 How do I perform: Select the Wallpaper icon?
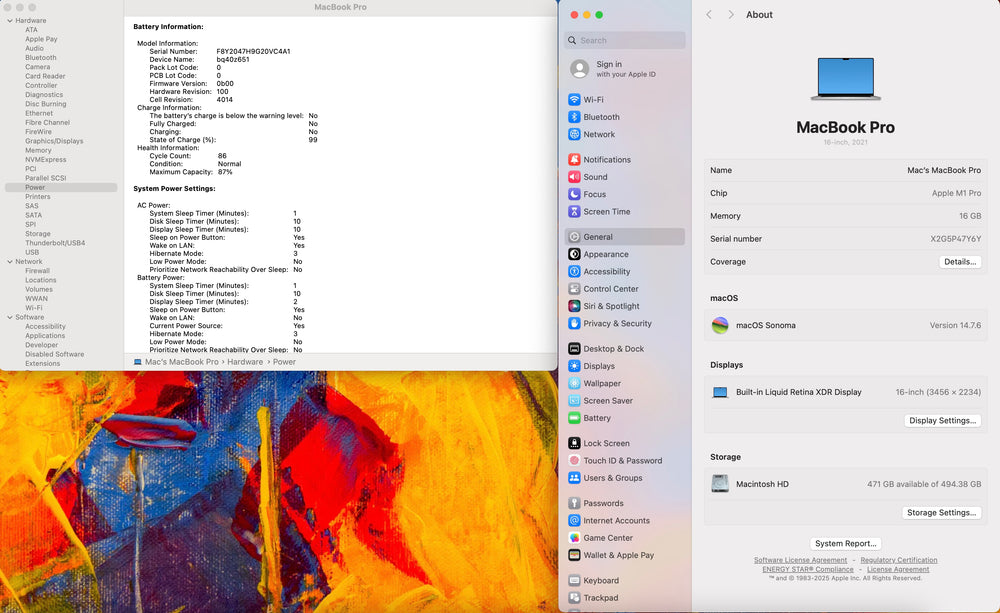tap(574, 383)
